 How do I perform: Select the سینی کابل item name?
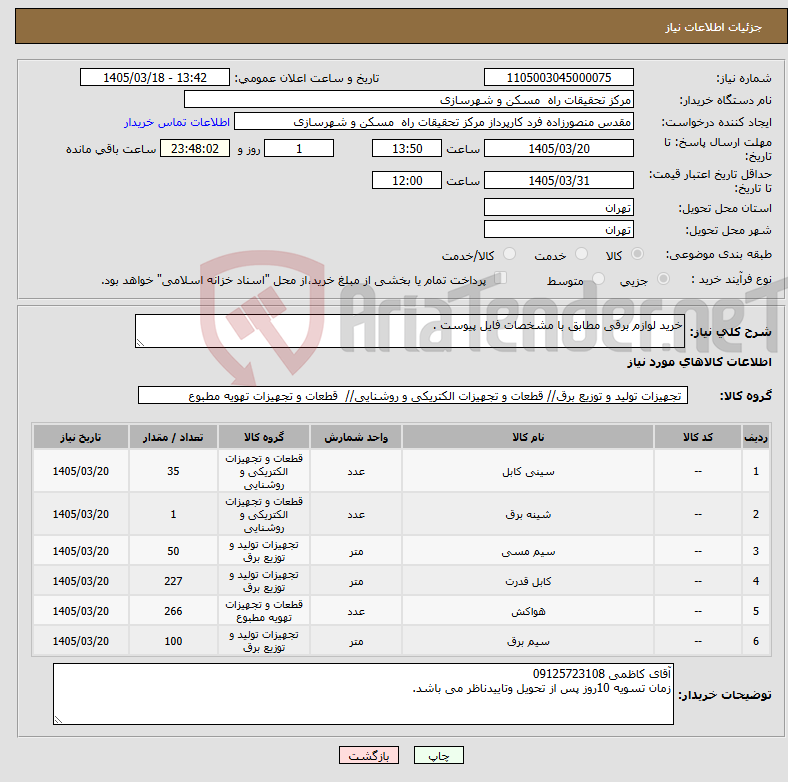coord(528,471)
